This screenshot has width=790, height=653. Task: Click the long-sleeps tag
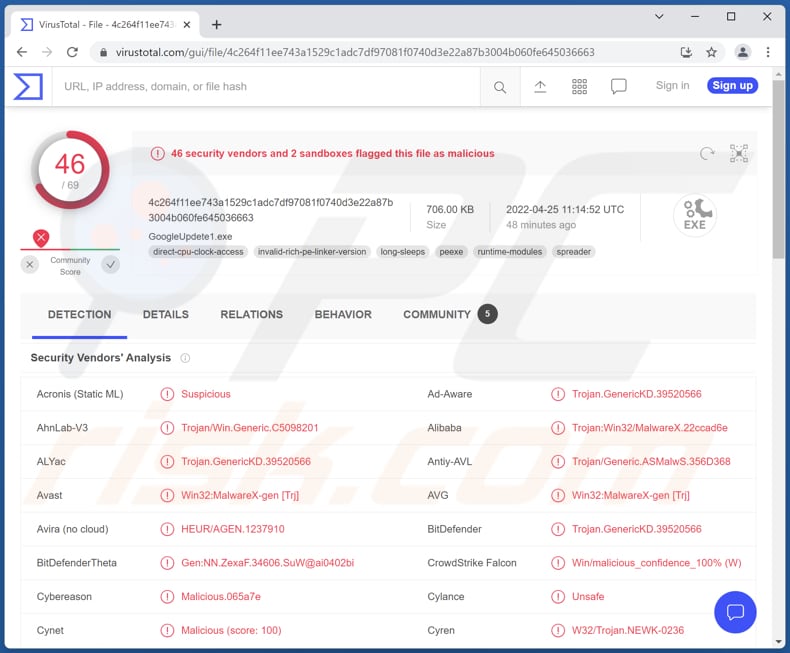point(403,251)
